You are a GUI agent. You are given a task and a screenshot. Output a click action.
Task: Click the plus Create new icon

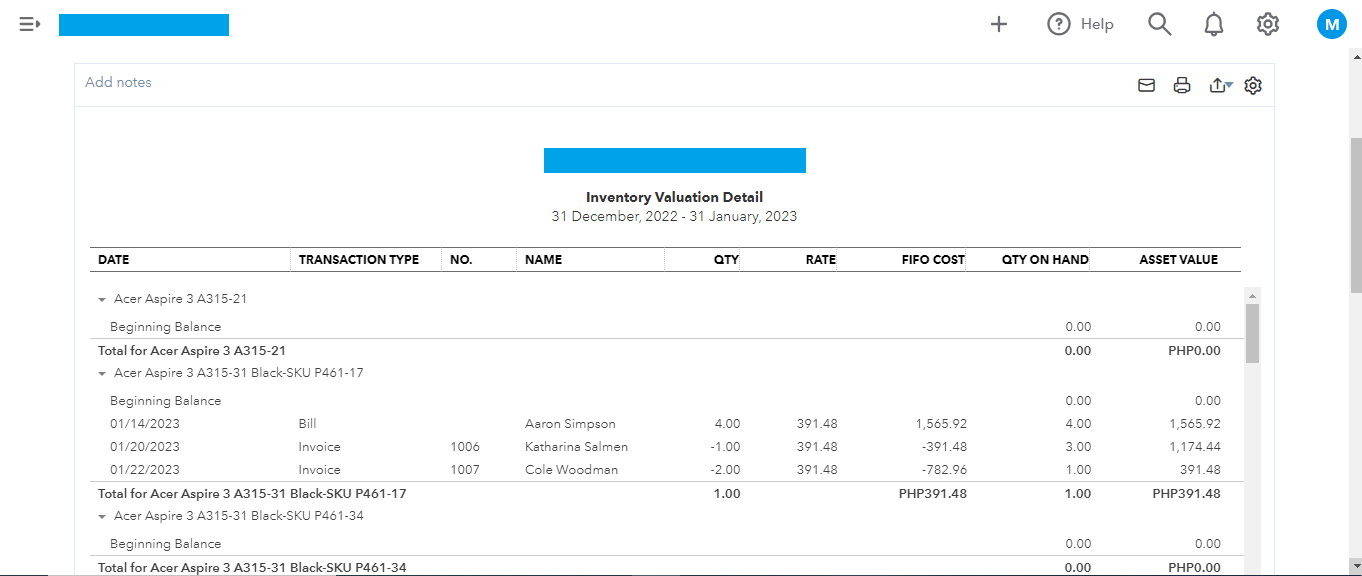tap(998, 24)
